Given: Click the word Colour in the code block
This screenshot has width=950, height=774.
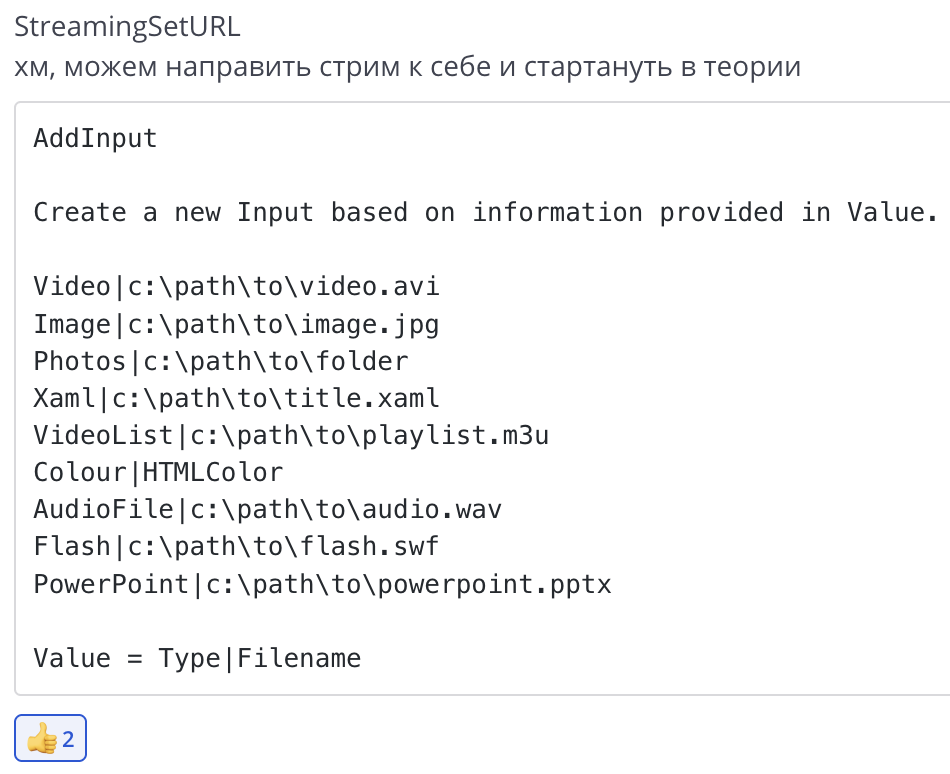Looking at the screenshot, I should point(79,472).
